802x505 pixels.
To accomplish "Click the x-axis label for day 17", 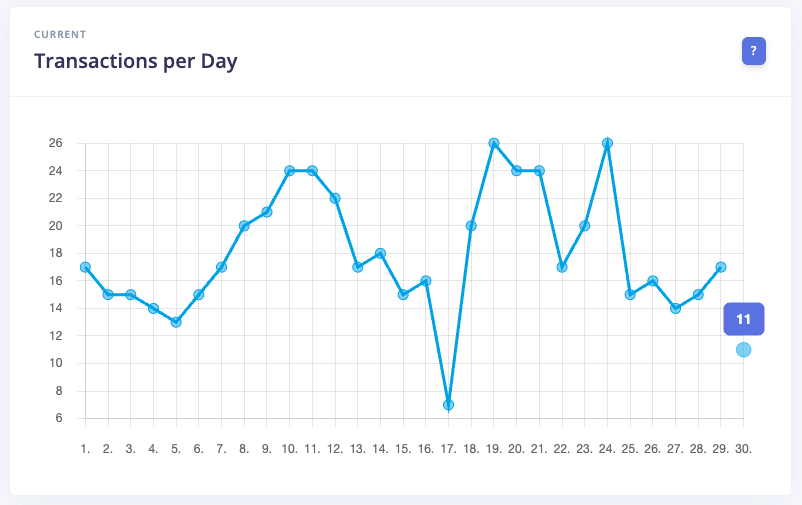I will [x=446, y=449].
